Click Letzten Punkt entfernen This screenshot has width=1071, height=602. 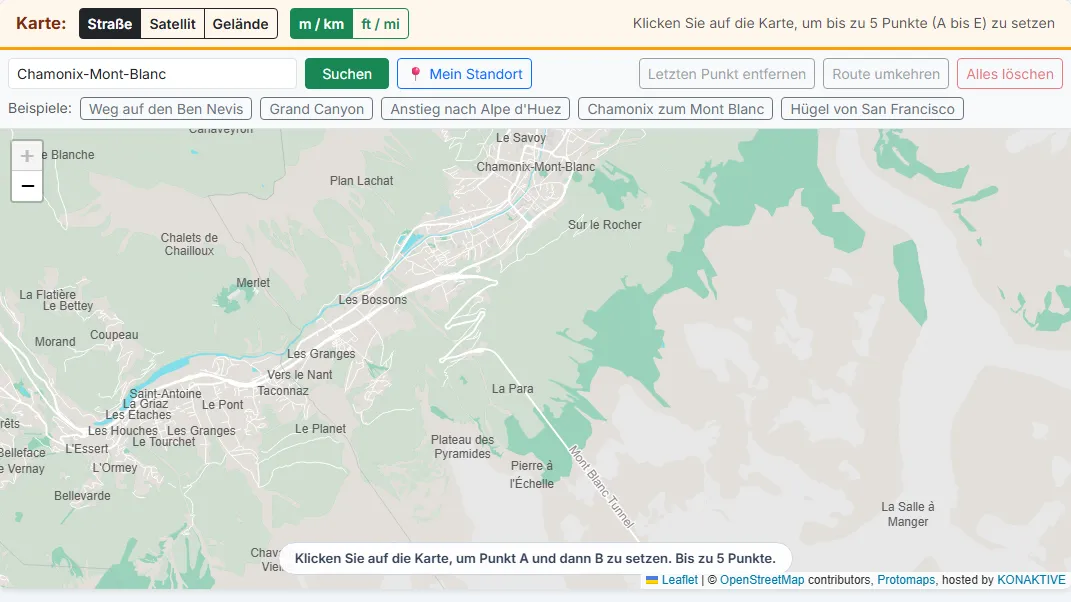coord(727,74)
